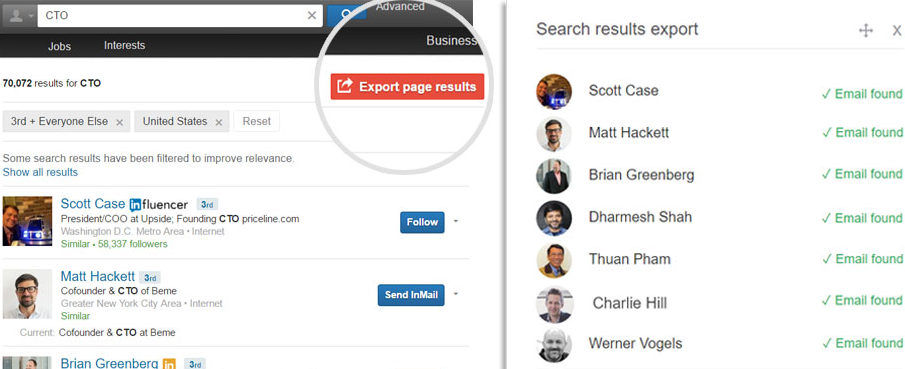Viewport: 905px width, 369px height.
Task: Click the Show all results link
Action: point(40,172)
